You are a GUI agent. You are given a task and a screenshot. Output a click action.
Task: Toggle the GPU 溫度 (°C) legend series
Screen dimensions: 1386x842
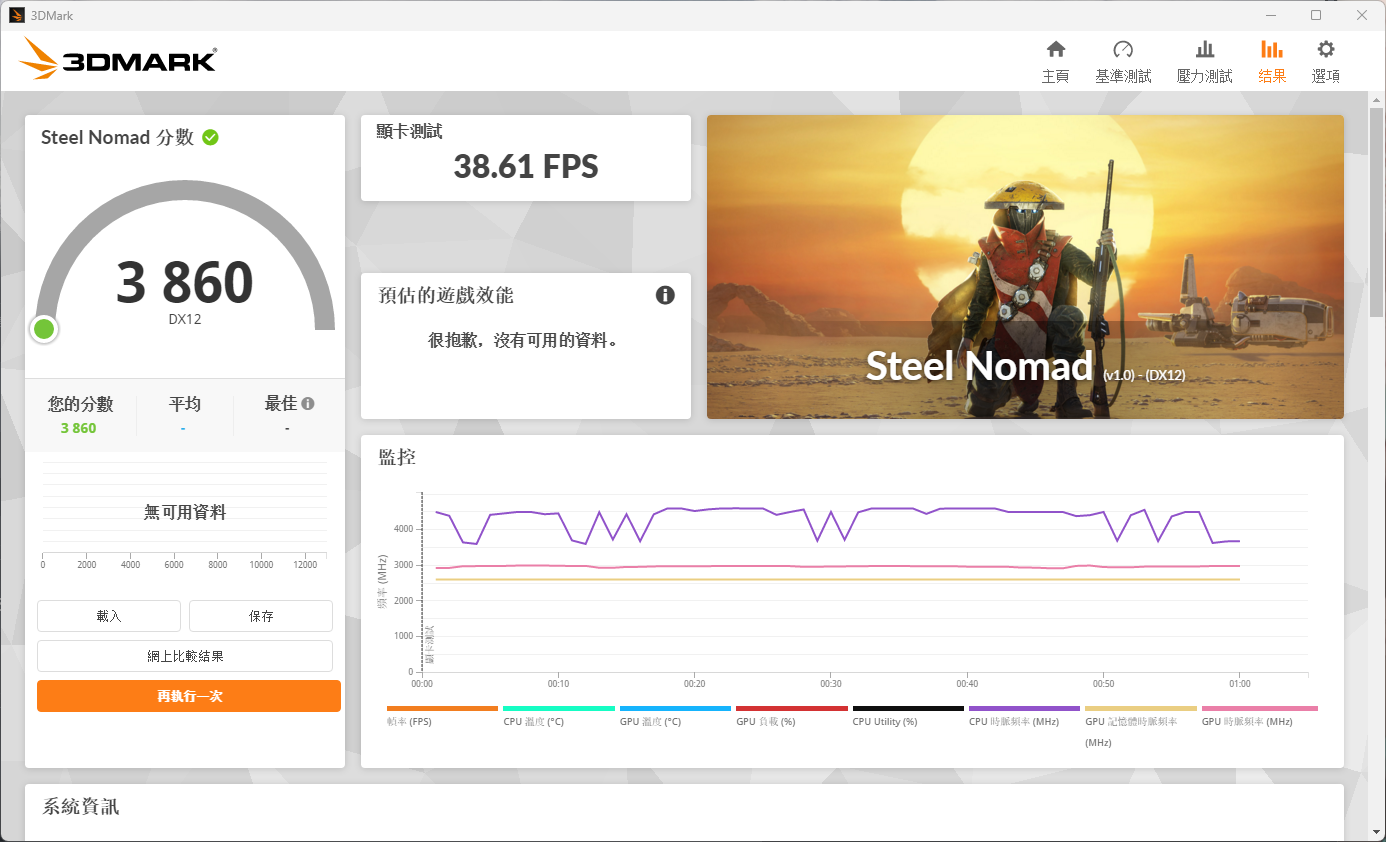(675, 716)
